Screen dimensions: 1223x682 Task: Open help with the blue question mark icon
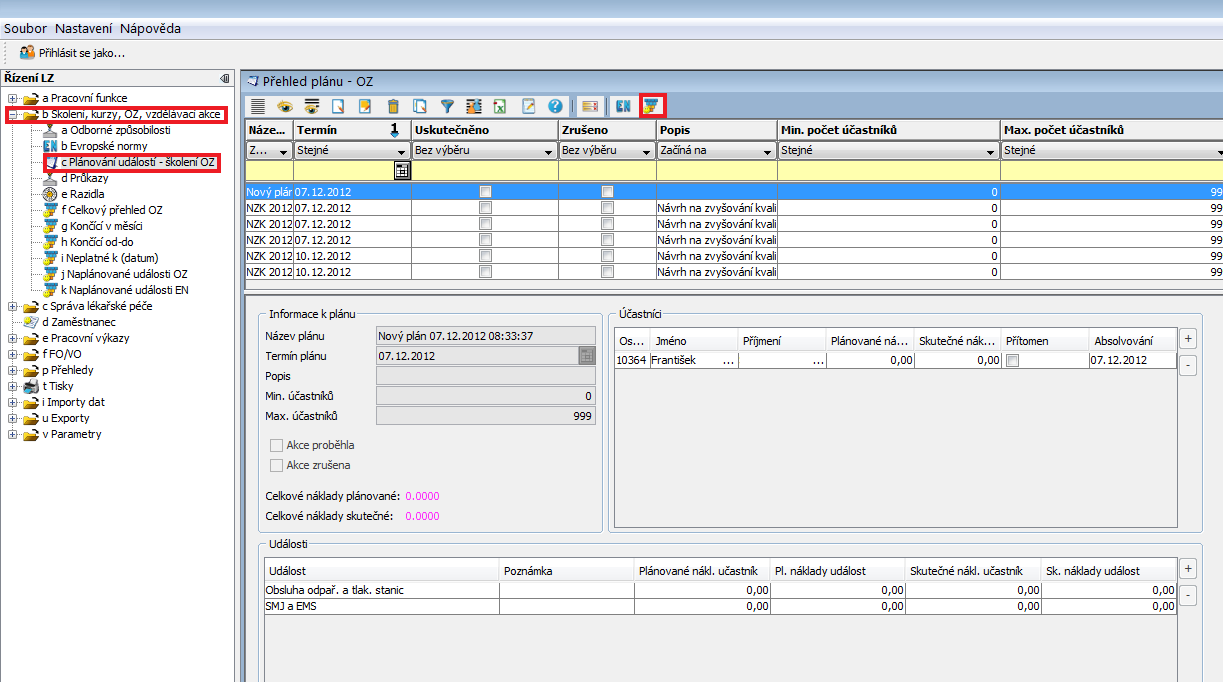556,105
